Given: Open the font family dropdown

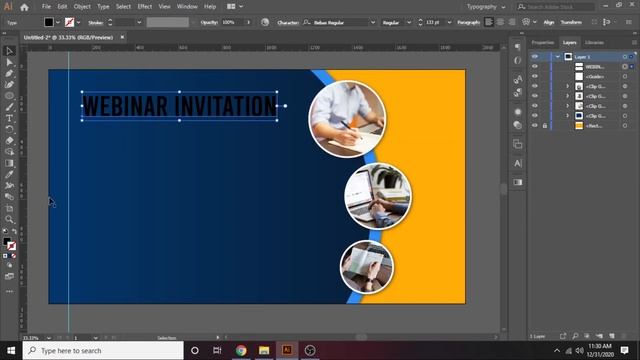Looking at the screenshot, I should coord(373,22).
